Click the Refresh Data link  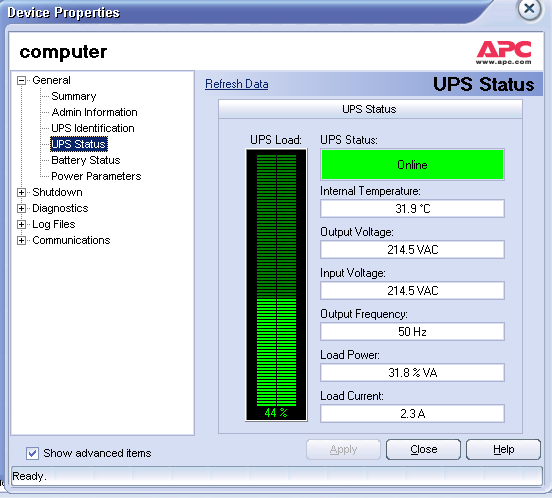point(237,84)
